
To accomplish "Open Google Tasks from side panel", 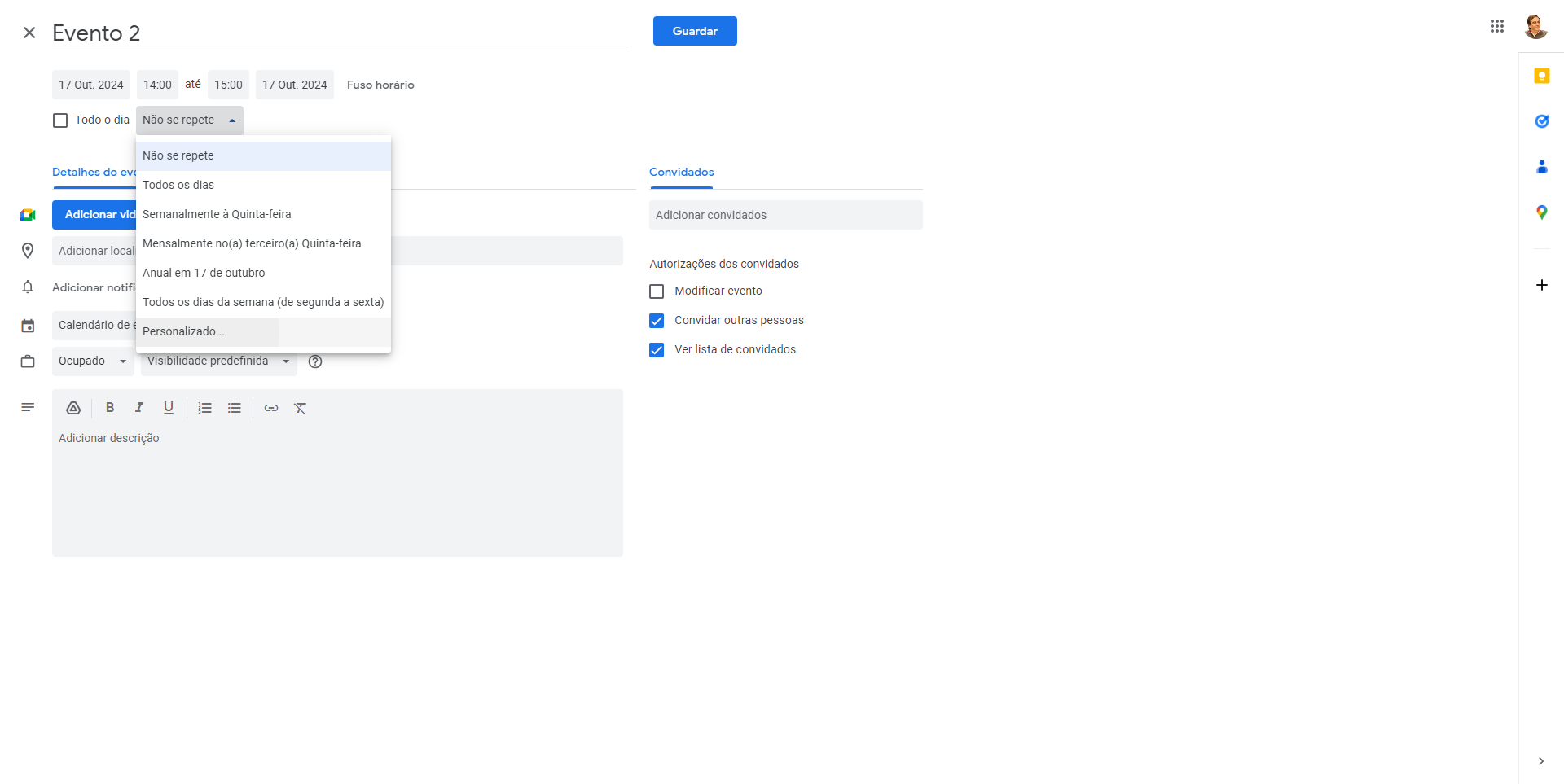I will tap(1541, 121).
